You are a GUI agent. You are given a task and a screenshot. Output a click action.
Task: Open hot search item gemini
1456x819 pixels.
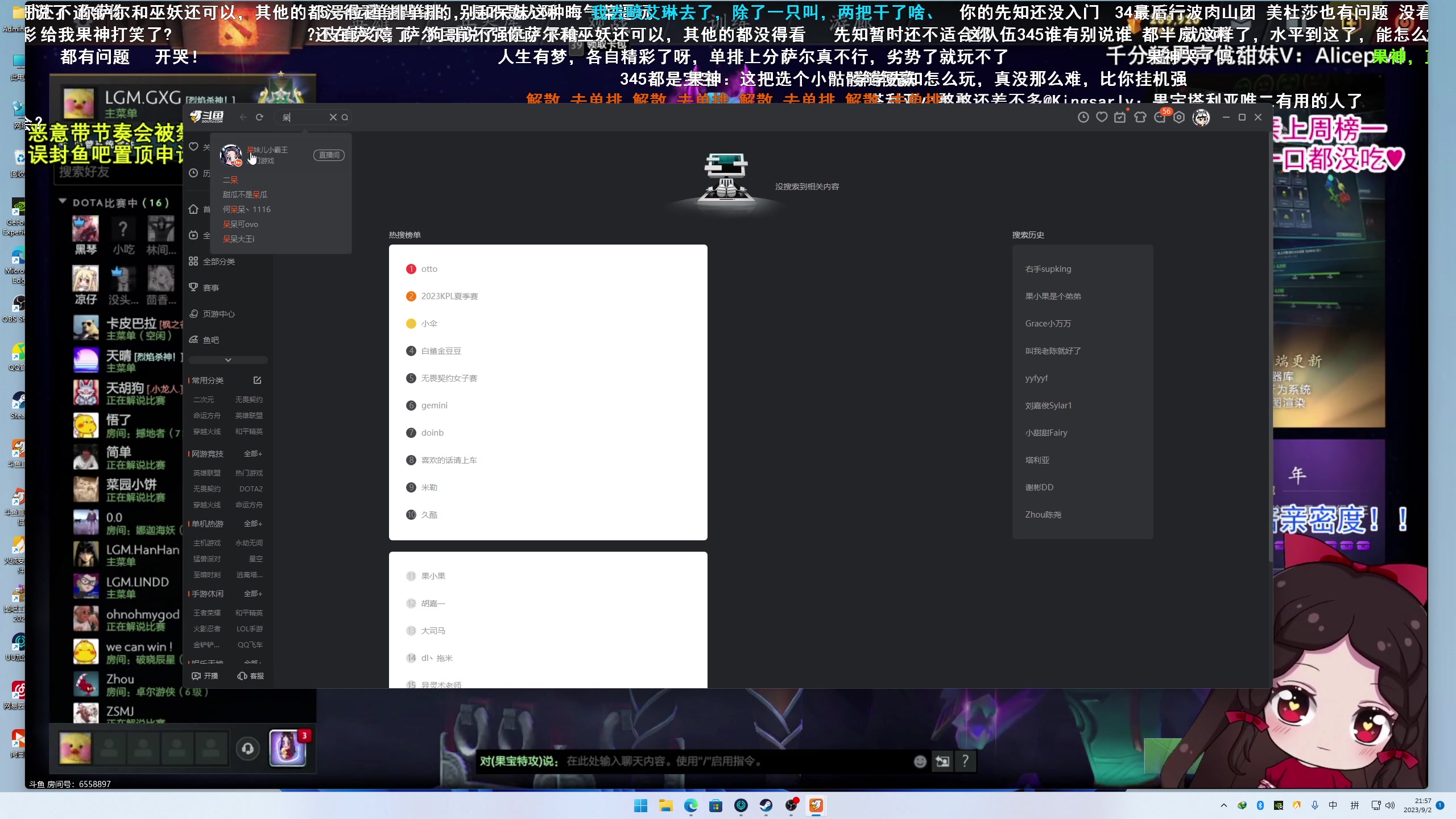click(435, 406)
